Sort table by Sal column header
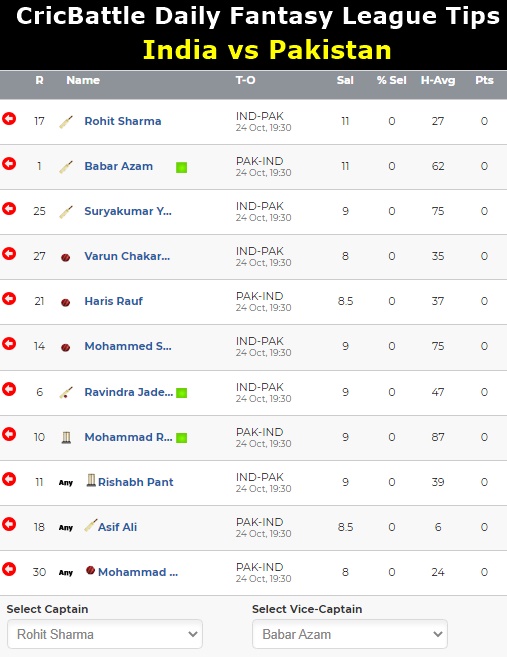Viewport: 507px width, 657px height. (345, 80)
